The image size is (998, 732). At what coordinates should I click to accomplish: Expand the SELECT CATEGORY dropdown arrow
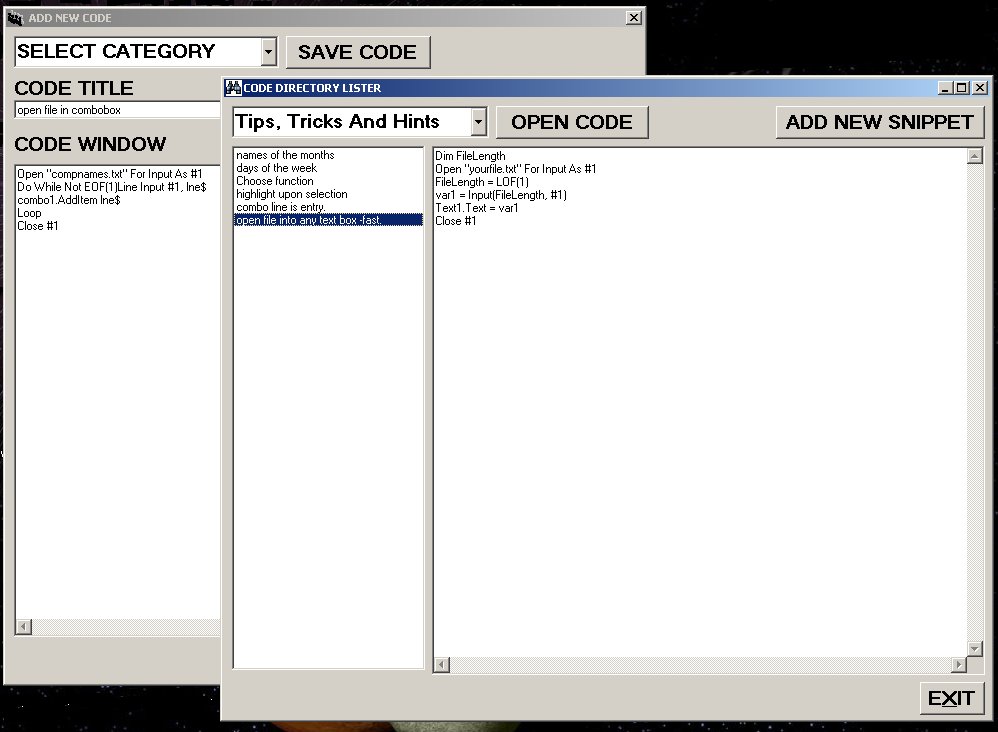tap(269, 52)
